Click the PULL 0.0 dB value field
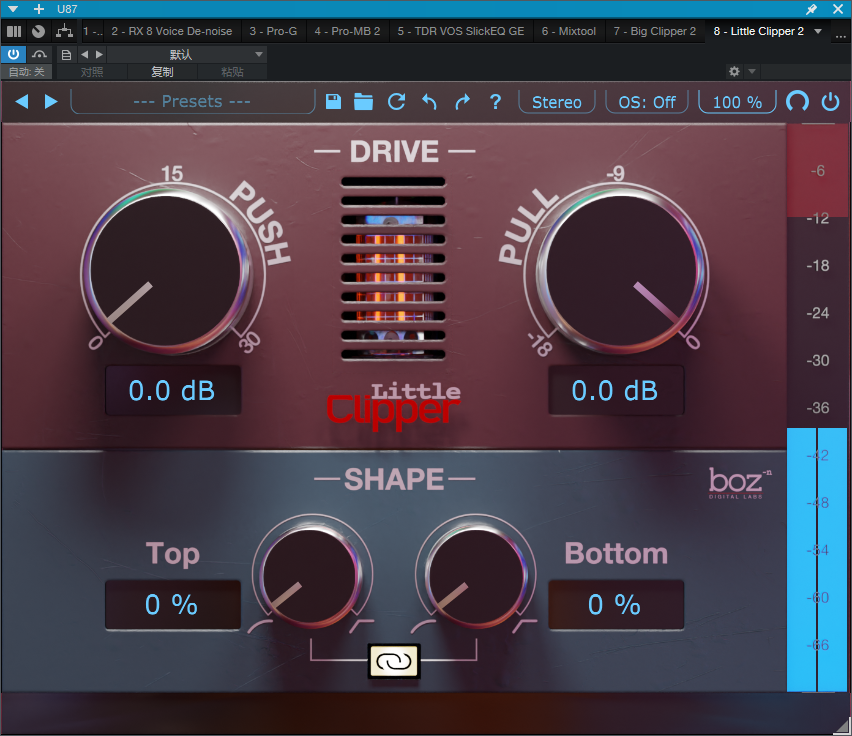Screen dimensions: 852x736 tap(616, 391)
